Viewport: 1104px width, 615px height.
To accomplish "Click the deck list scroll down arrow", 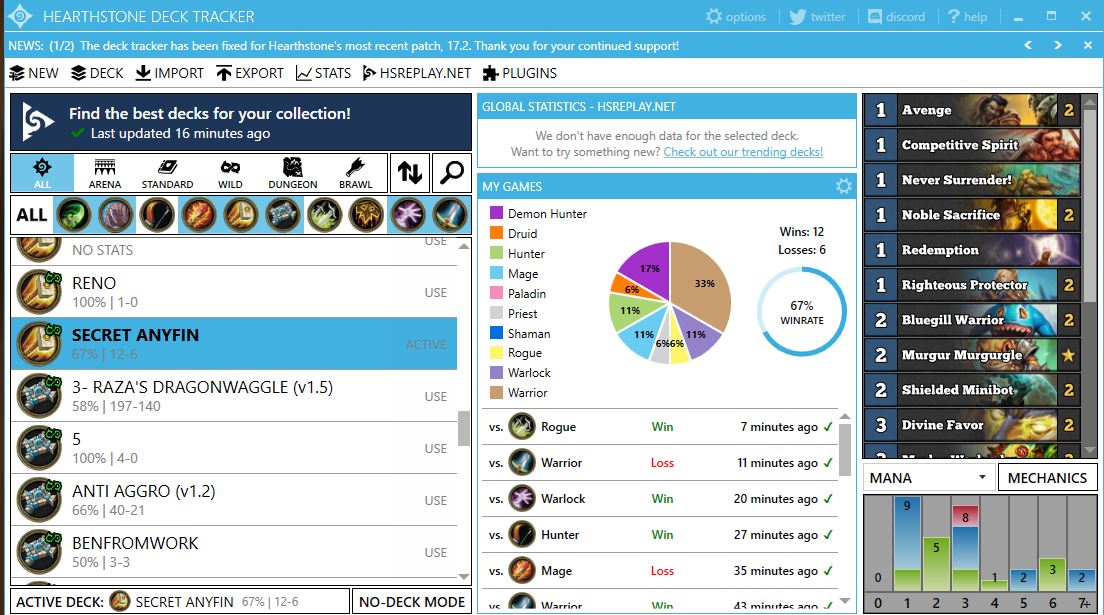I will [464, 576].
